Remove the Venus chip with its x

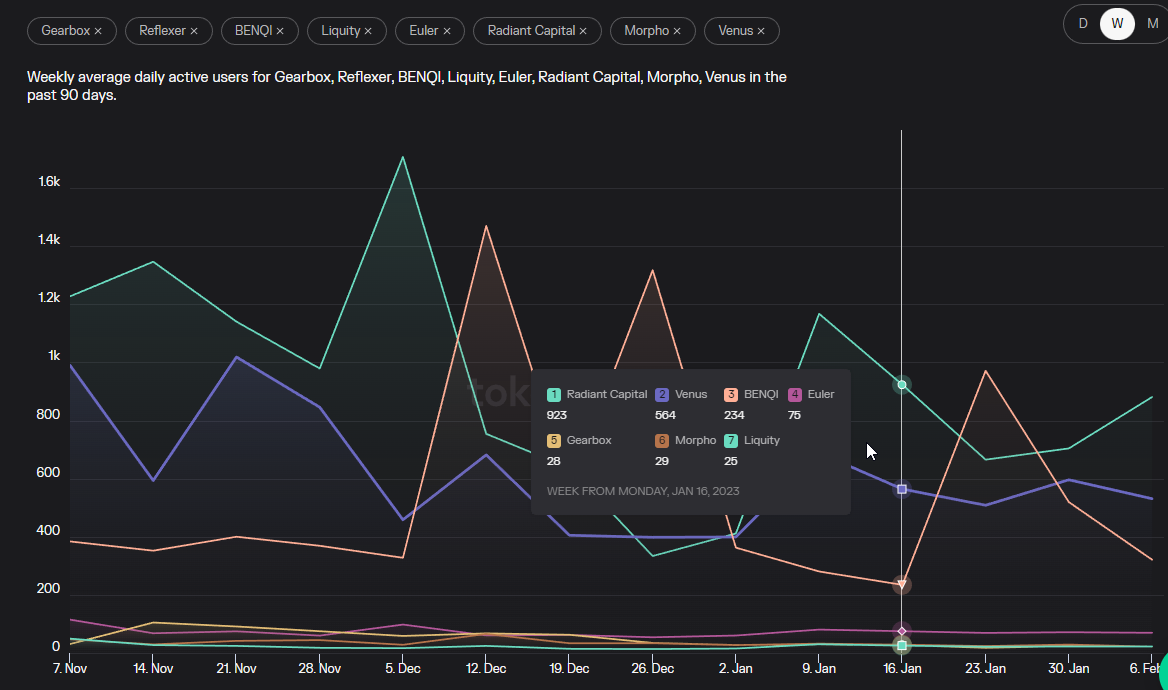point(761,31)
